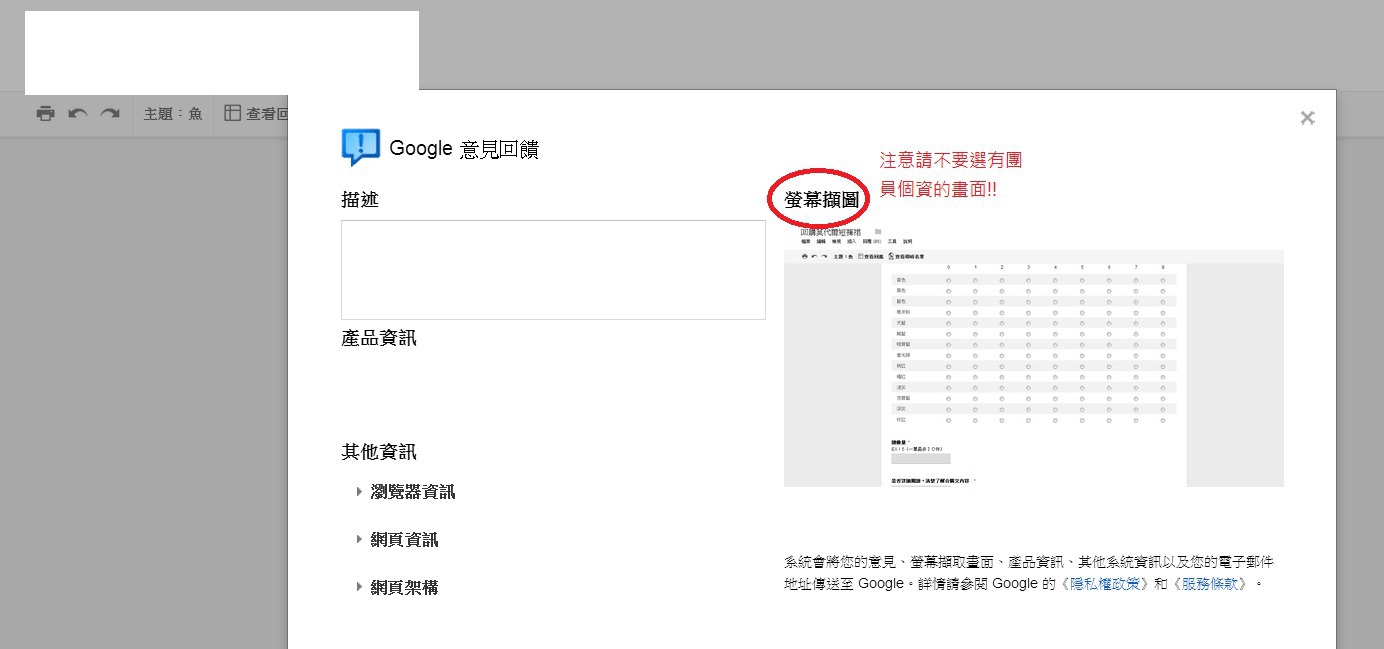Click the undo arrow in background toolbar
Image resolution: width=1384 pixels, height=649 pixels.
tap(77, 113)
